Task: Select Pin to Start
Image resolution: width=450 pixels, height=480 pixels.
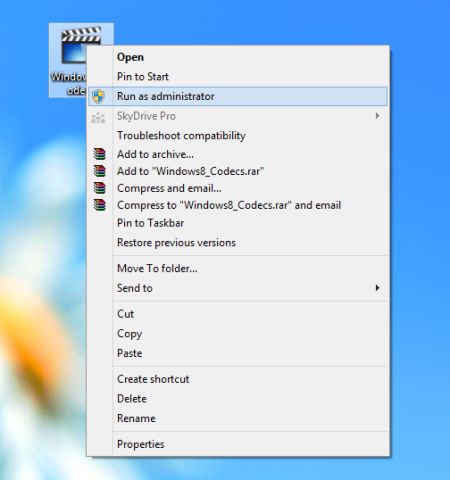Action: click(238, 77)
